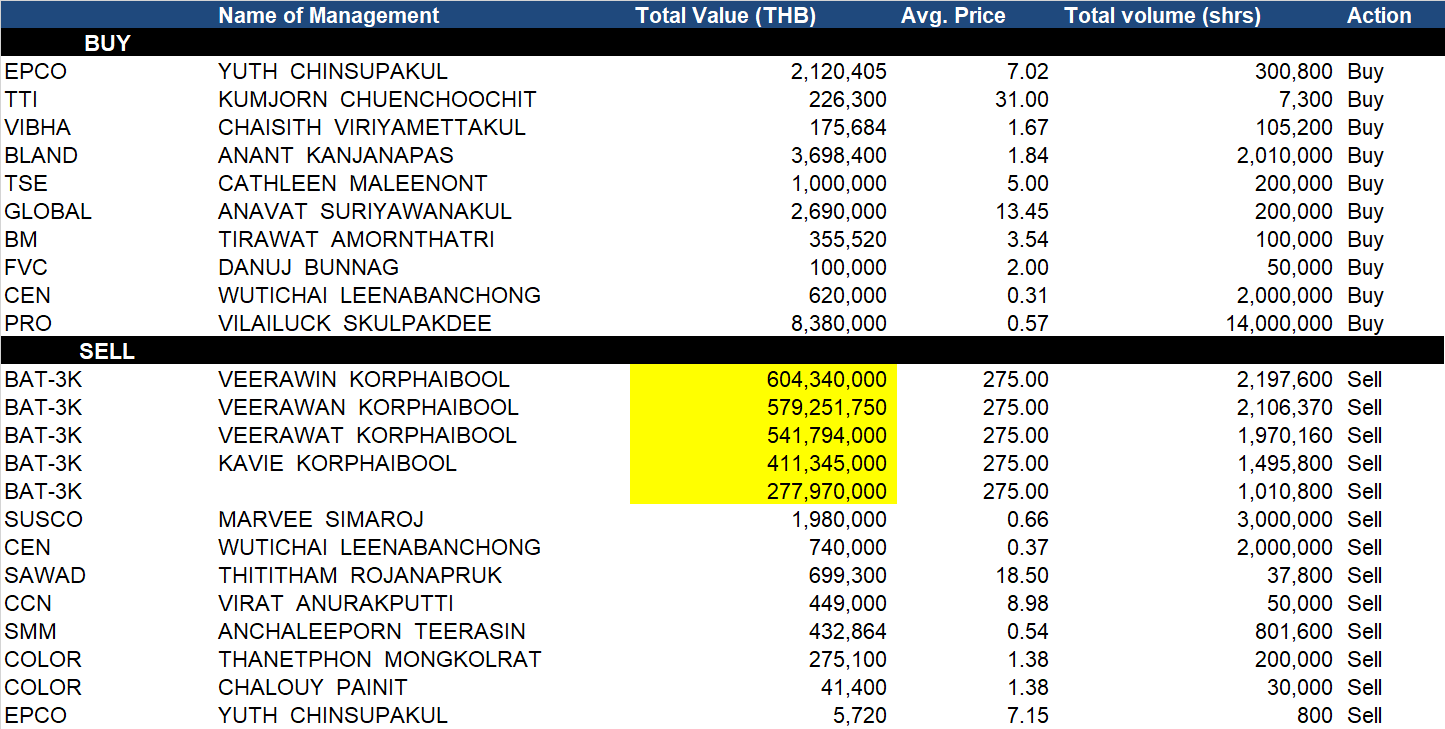Click total value 432,864
Screen dimensions: 1445x729
click(x=848, y=631)
